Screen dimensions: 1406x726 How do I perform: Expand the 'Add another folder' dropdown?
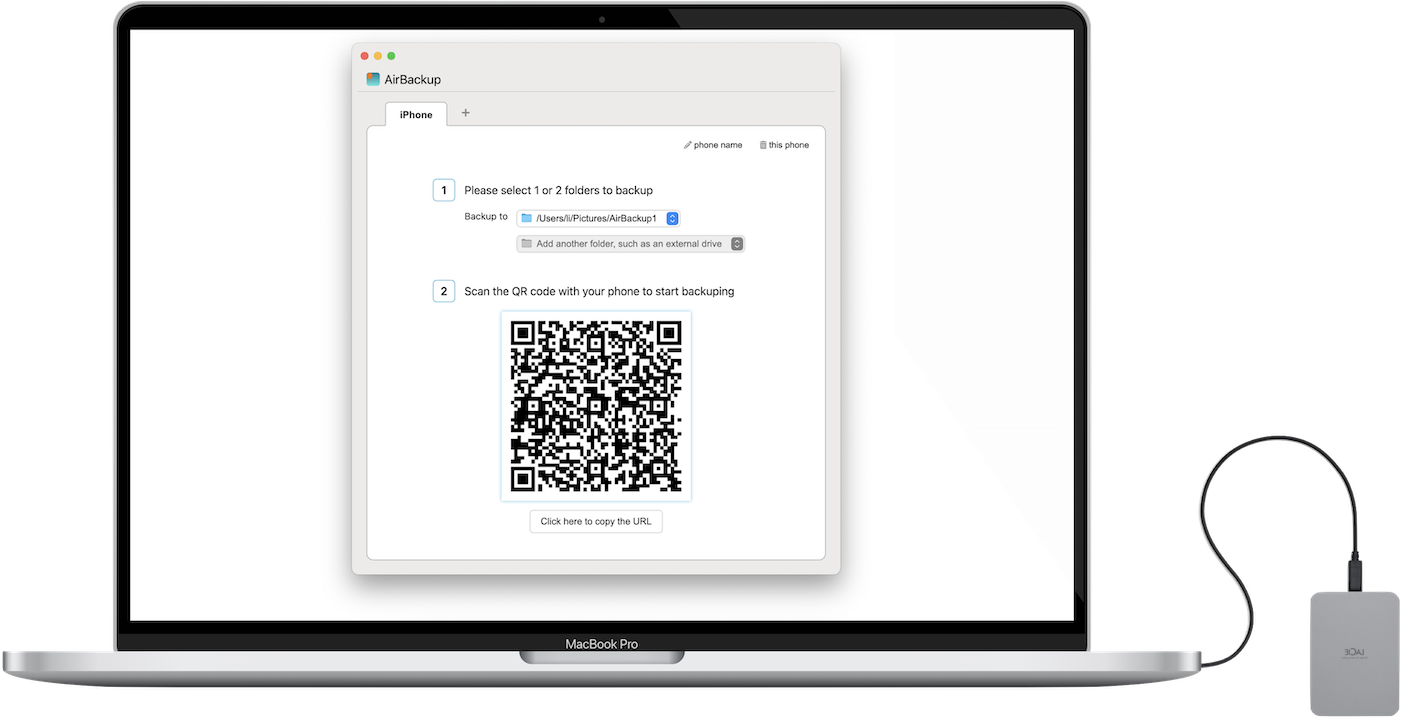[x=630, y=243]
